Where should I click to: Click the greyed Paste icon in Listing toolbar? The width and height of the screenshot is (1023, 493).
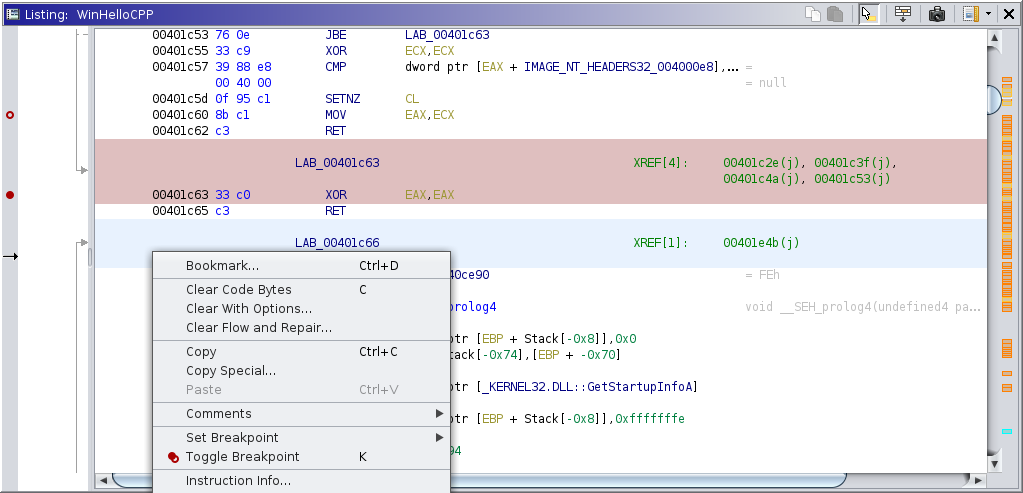834,14
